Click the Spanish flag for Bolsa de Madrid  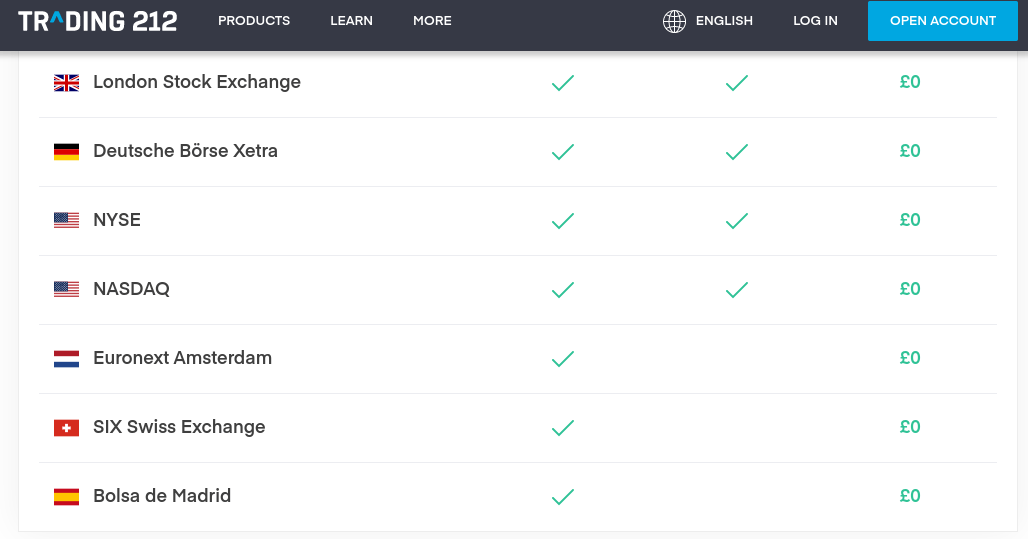(66, 496)
